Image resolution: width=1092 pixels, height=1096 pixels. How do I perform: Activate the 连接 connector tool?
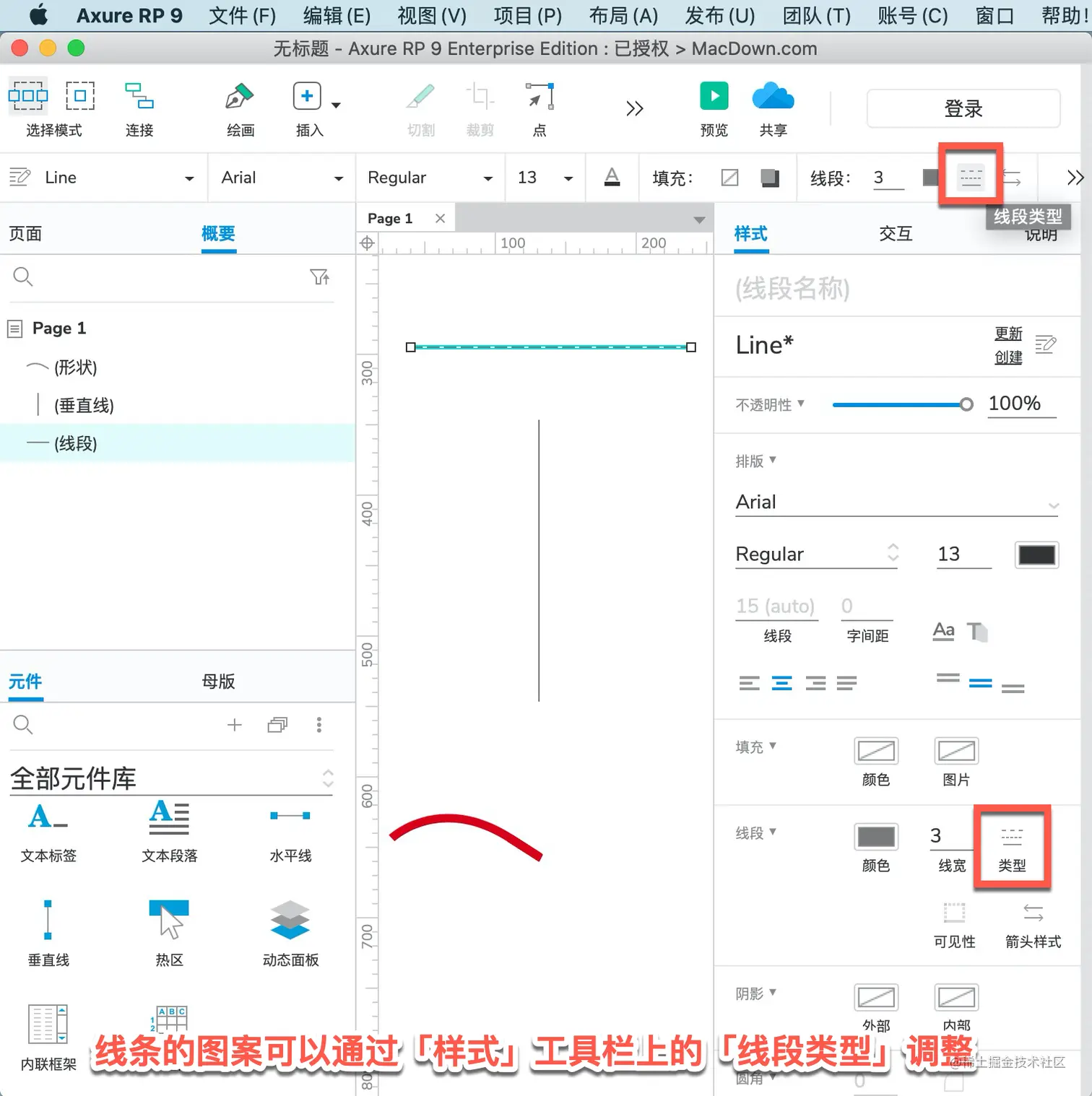pyautogui.click(x=139, y=95)
